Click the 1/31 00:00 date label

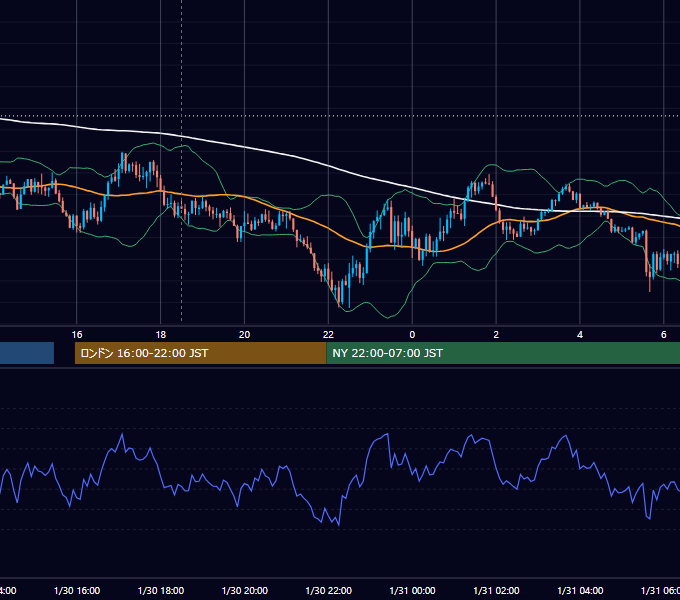(x=412, y=590)
